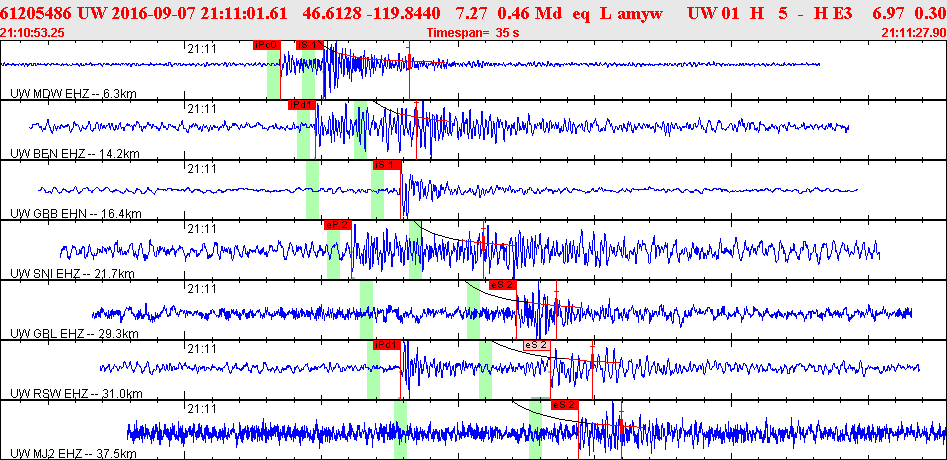Image resolution: width=947 pixels, height=460 pixels.
Task: Click the UW SNI EHZ station label
Action: pos(73,274)
